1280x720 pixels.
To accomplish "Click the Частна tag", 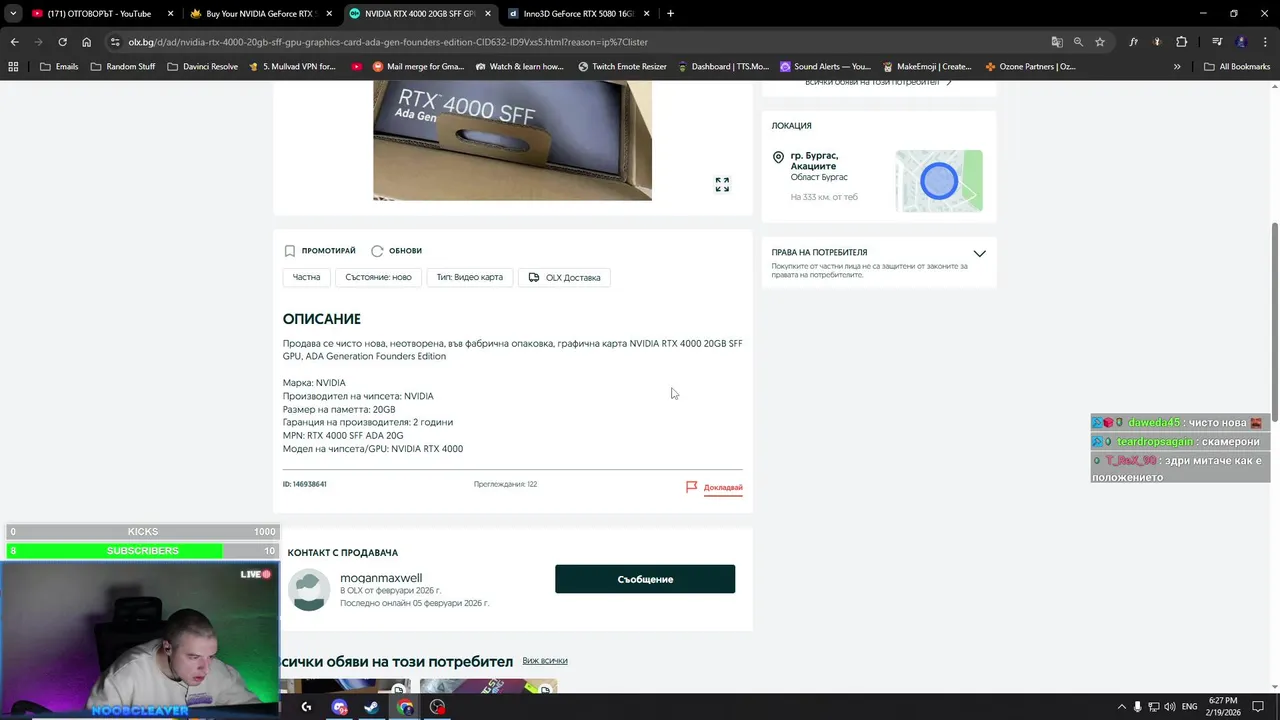I will click(x=307, y=277).
